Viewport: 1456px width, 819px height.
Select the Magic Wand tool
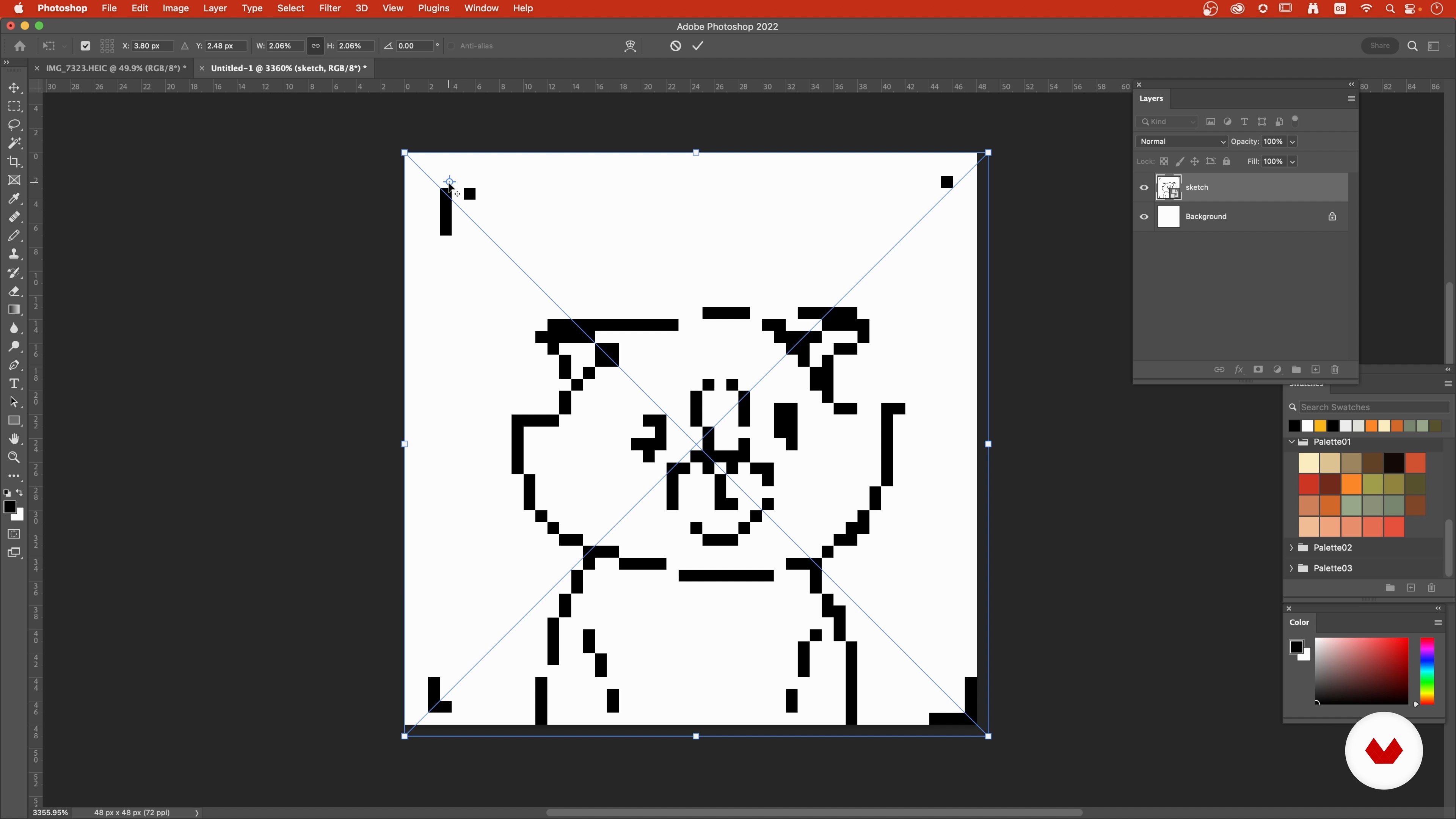click(14, 143)
